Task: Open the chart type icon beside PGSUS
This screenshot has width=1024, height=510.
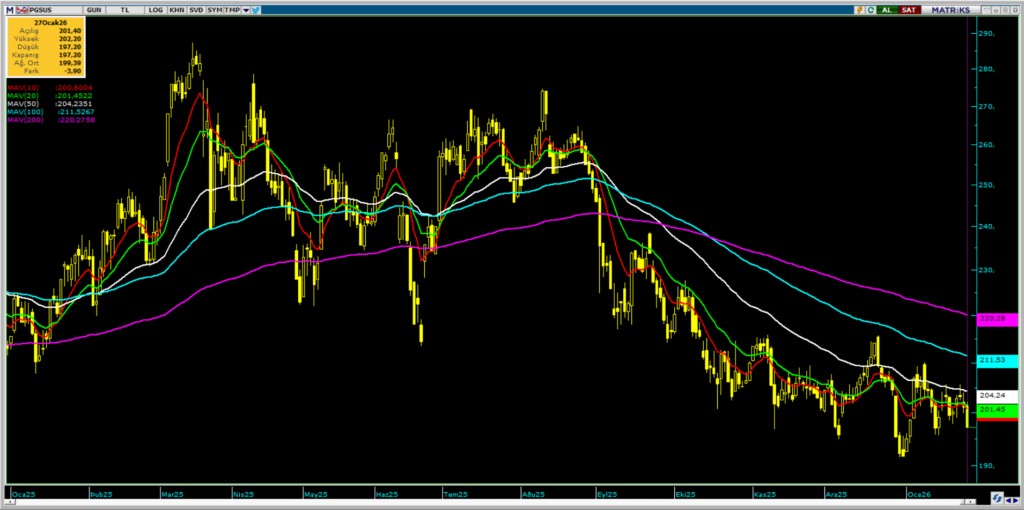Action: (x=20, y=9)
